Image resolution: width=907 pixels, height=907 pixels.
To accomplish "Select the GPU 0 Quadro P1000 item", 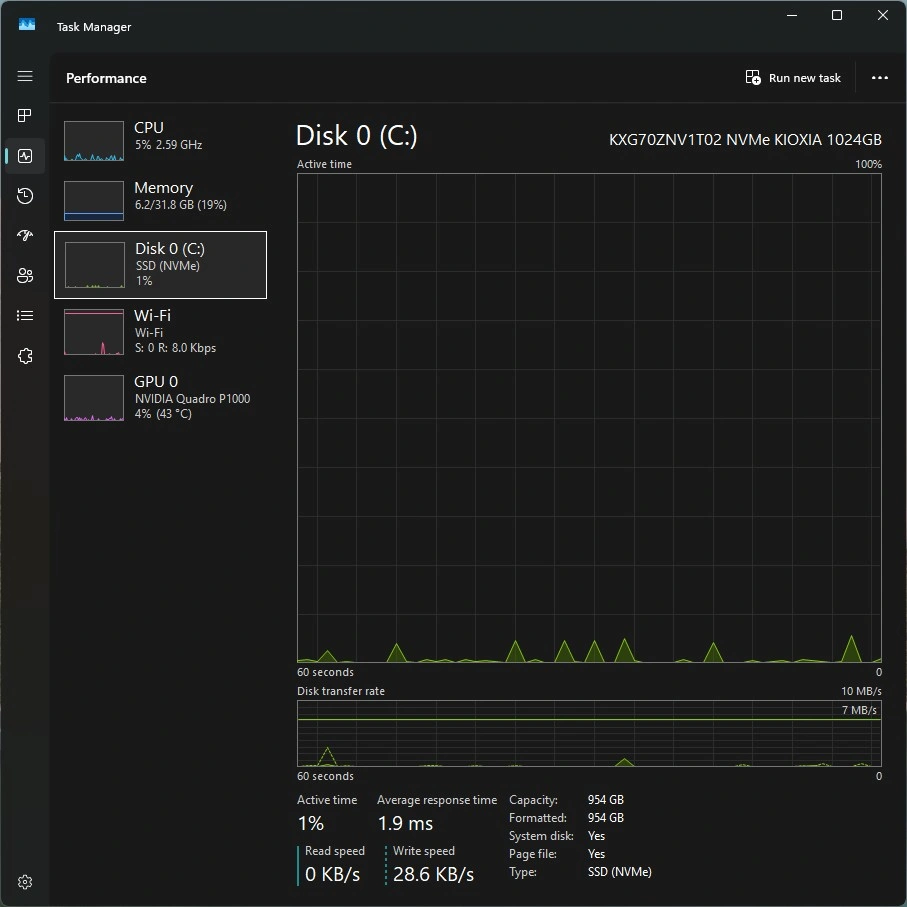I will 160,397.
